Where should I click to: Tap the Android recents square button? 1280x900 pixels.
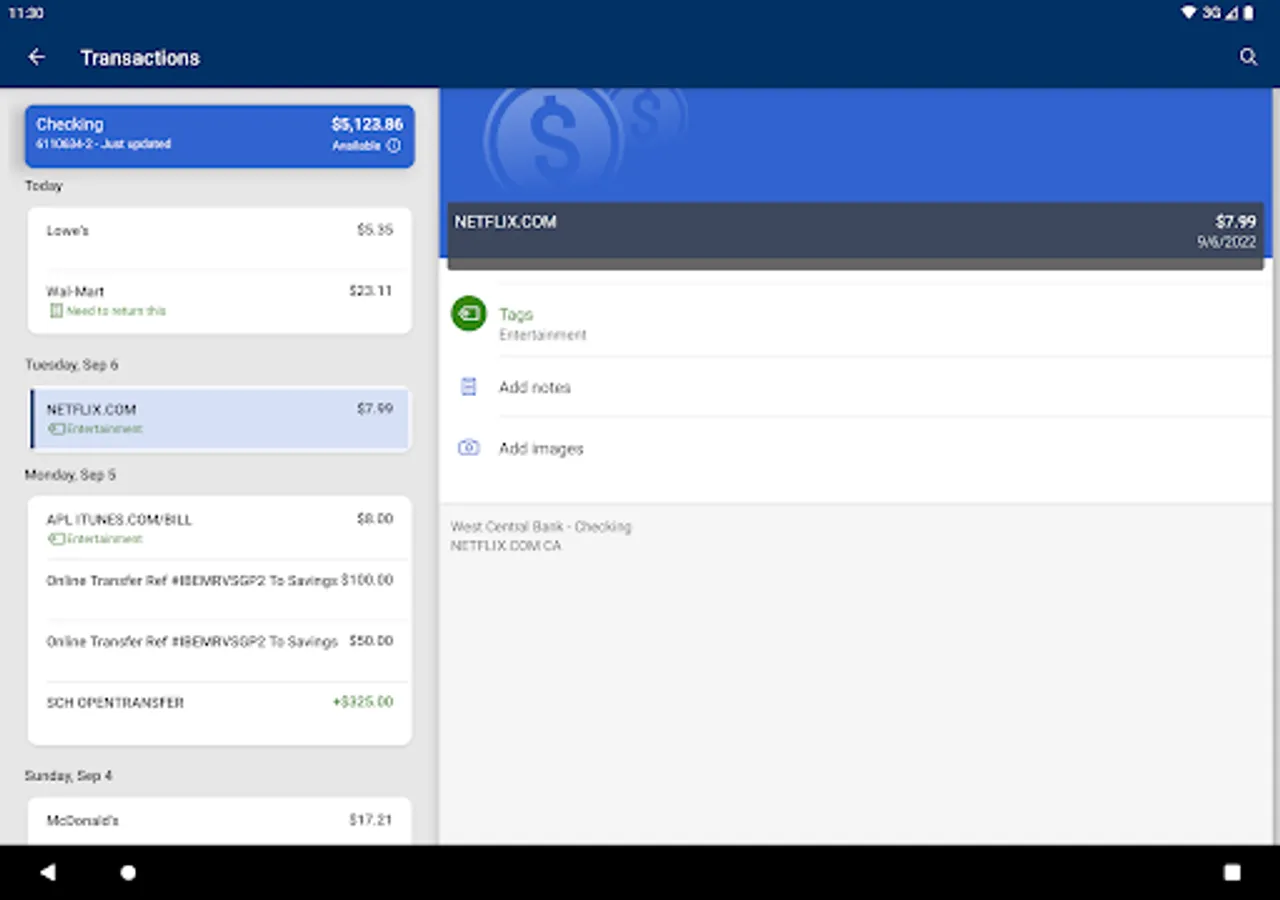(x=1232, y=872)
